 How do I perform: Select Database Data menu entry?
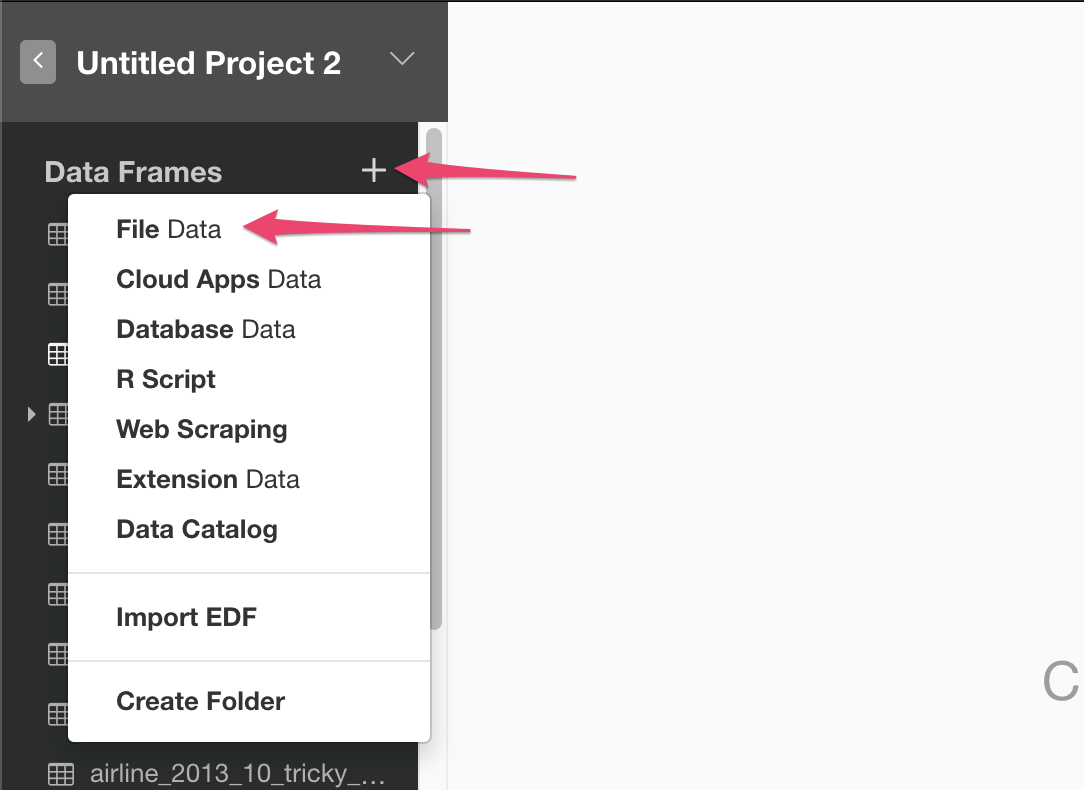pos(205,329)
